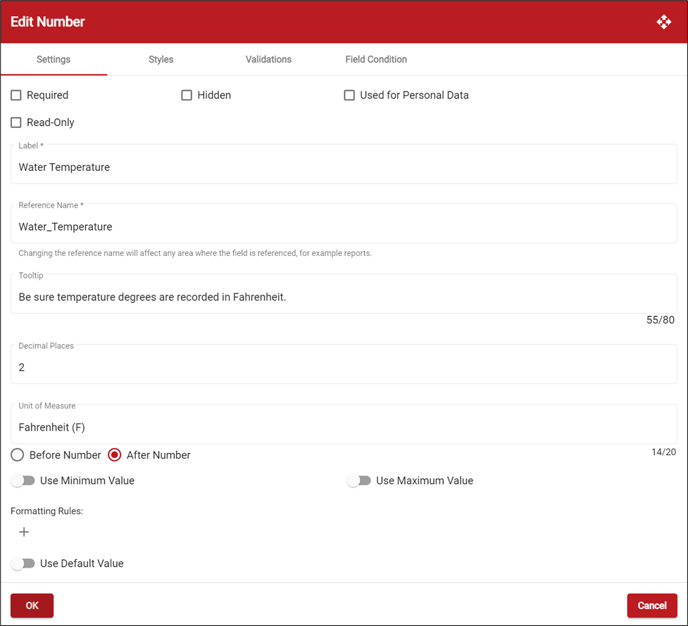This screenshot has height=626, width=688.
Task: Toggle Use Minimum Value switch
Action: point(23,481)
